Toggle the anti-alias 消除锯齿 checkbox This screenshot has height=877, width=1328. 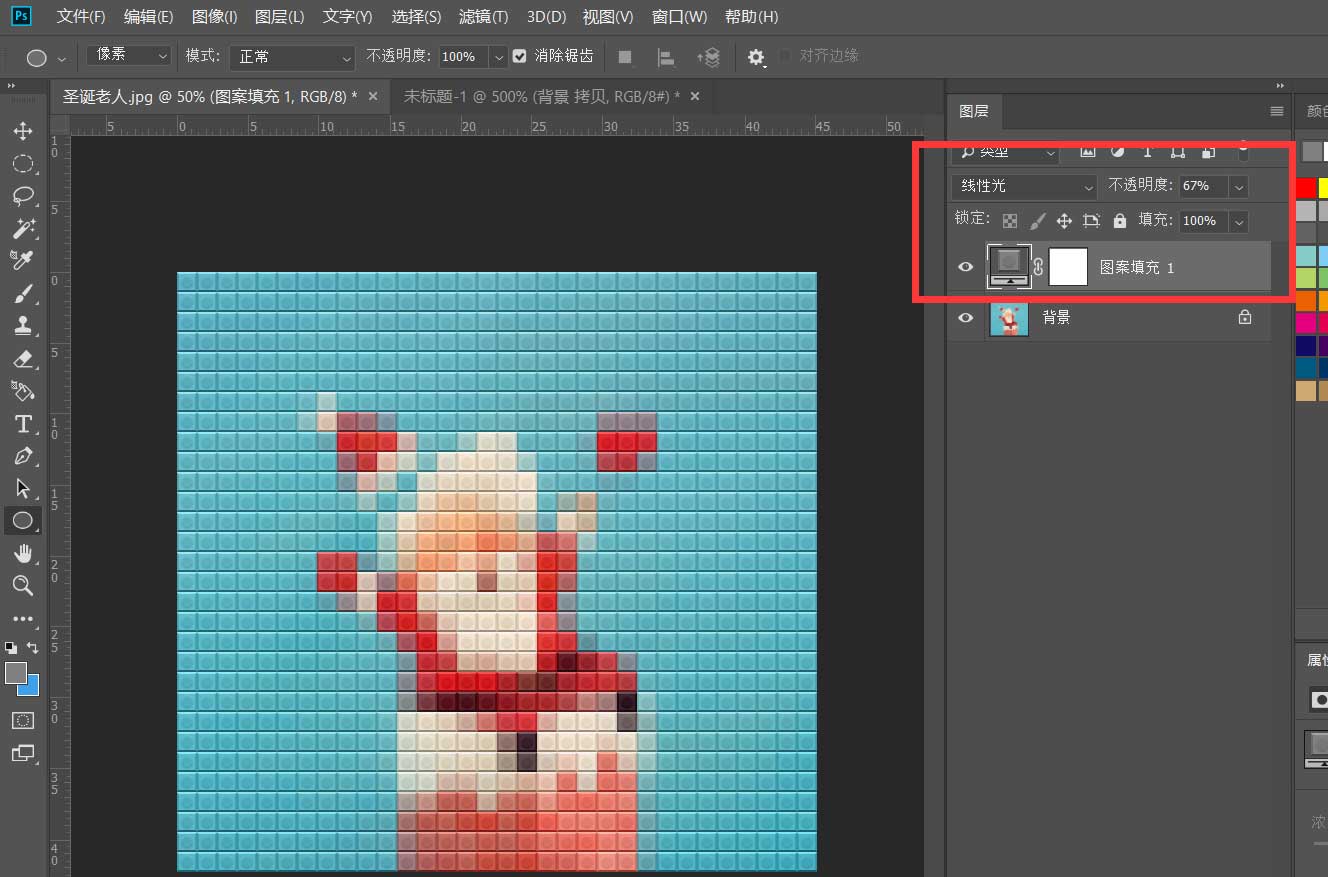[519, 56]
